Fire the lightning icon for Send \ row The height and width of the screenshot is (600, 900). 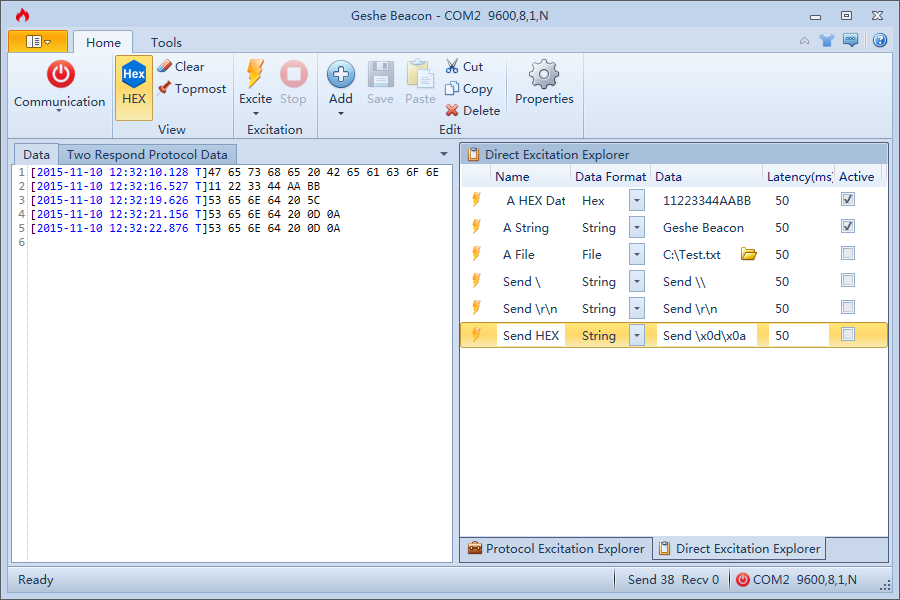coord(476,281)
